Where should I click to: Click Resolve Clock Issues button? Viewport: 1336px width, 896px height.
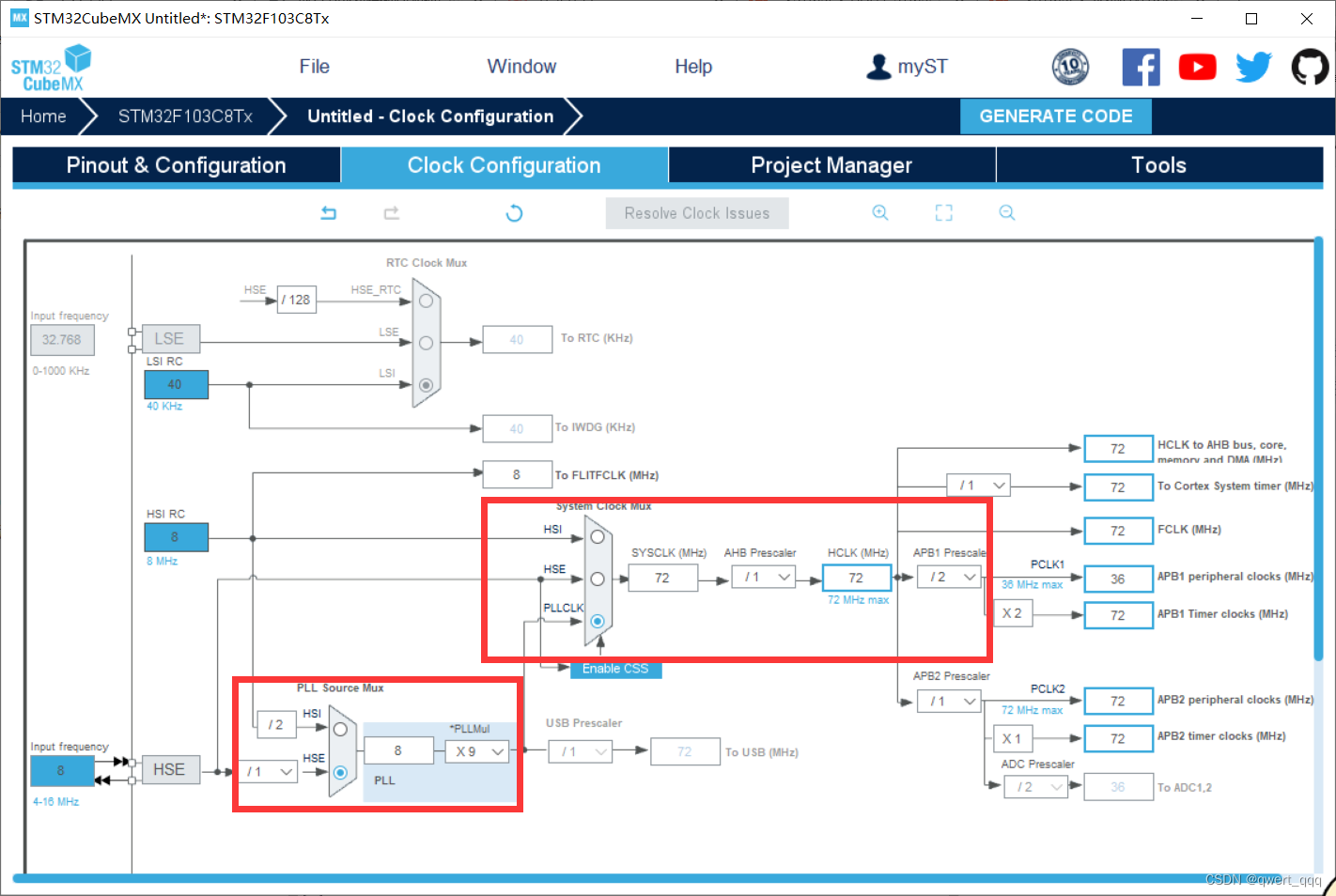697,213
